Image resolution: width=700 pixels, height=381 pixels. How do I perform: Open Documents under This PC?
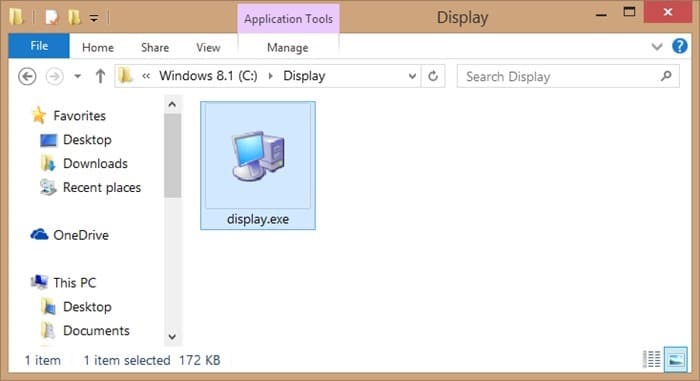(x=96, y=331)
